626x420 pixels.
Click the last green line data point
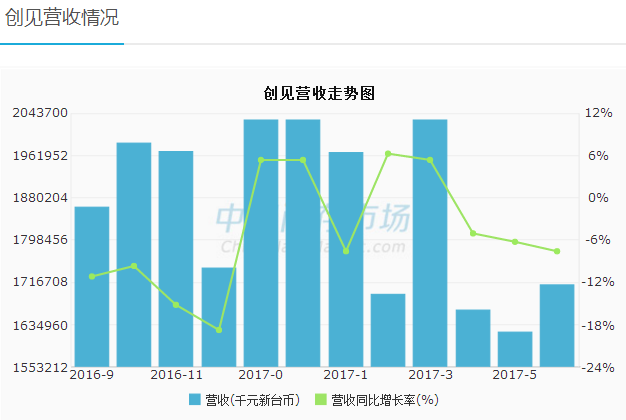(x=557, y=251)
